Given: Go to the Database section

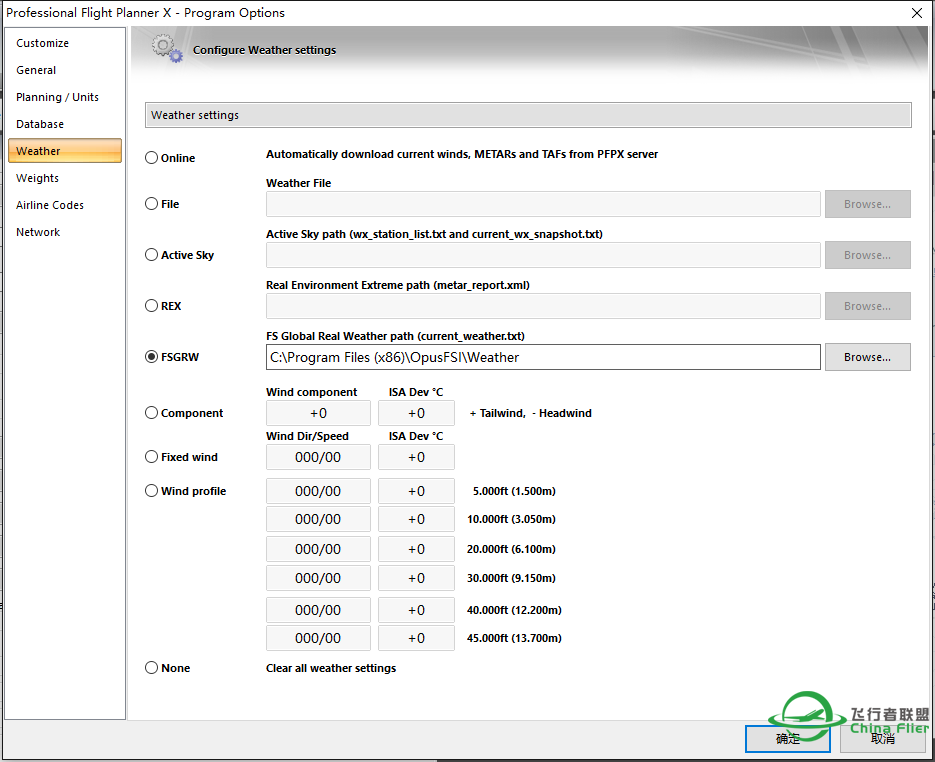Looking at the screenshot, I should tap(40, 124).
